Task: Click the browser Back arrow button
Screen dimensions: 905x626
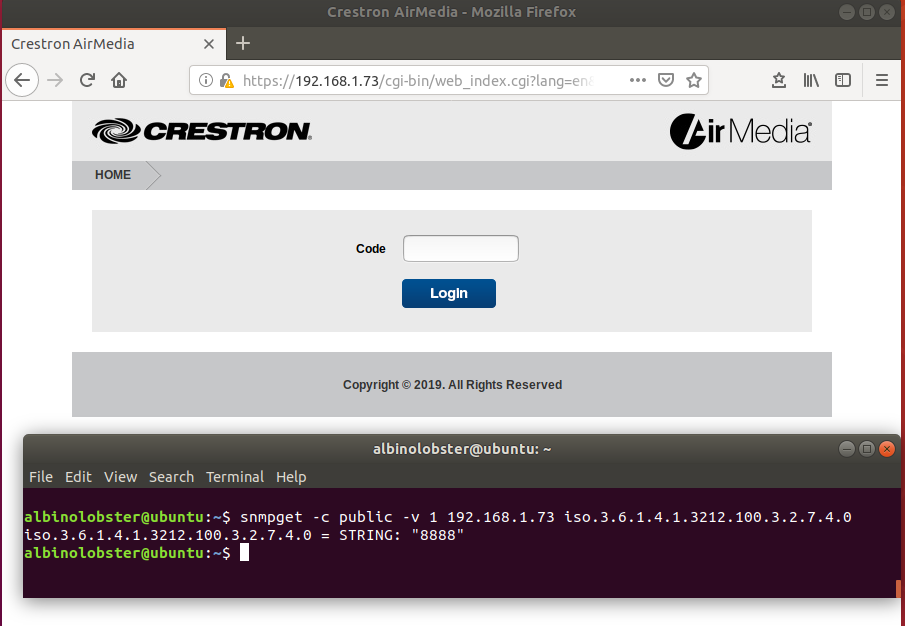Action: click(x=22, y=81)
